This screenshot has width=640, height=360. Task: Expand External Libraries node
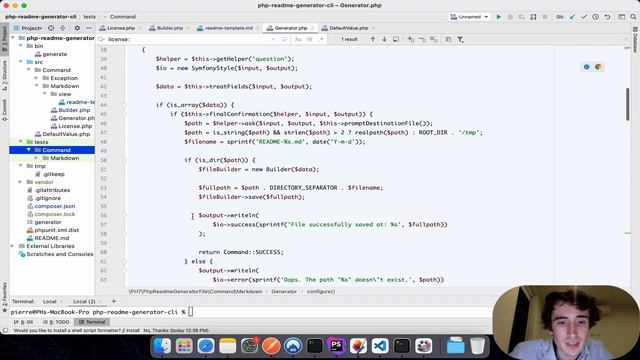pyautogui.click(x=13, y=246)
